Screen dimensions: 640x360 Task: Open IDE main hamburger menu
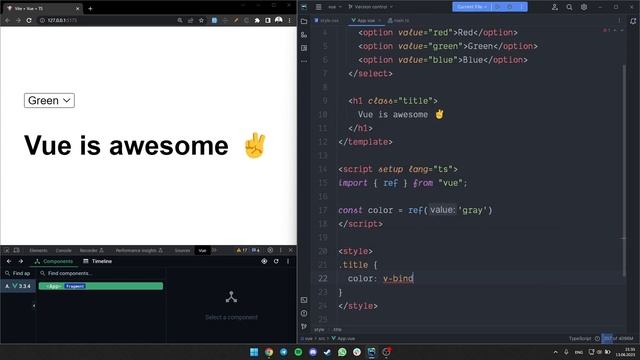[319, 7]
